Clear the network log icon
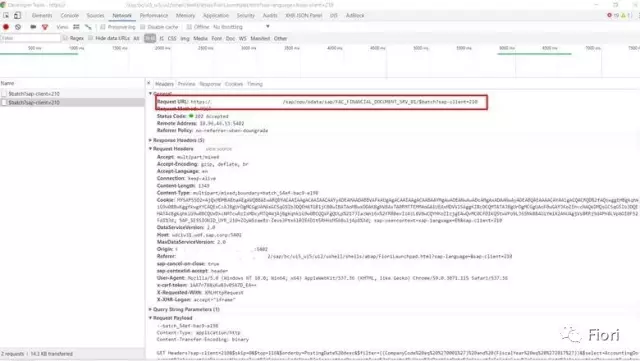 (x=18, y=27)
